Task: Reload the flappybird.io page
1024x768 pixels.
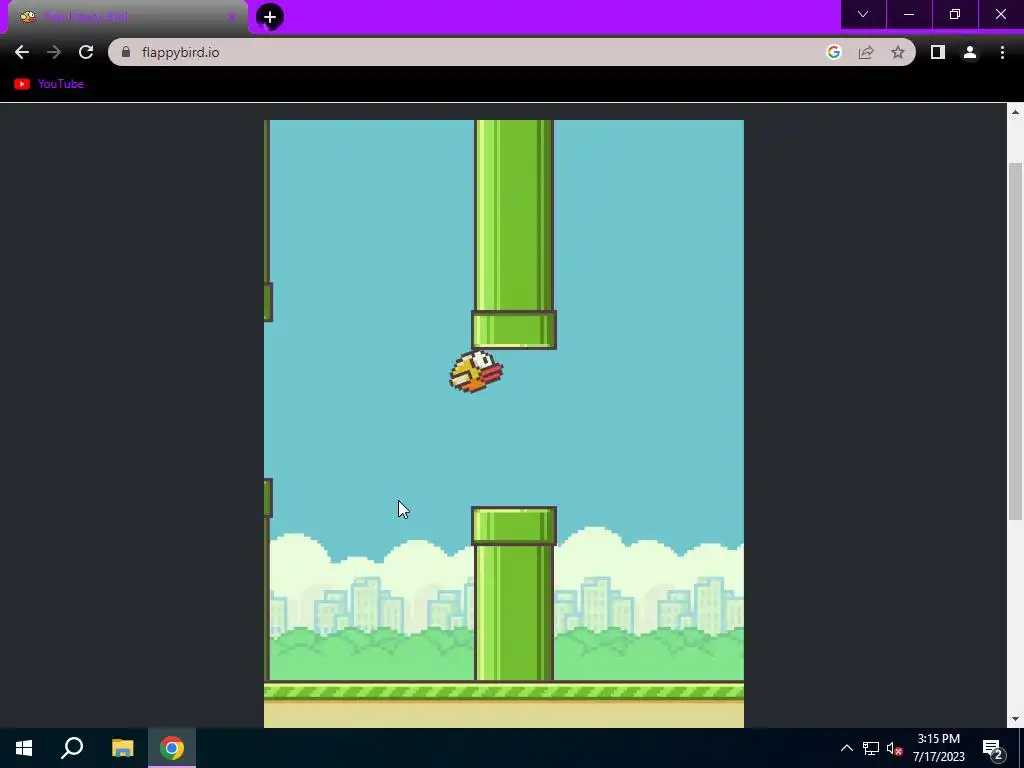Action: point(86,52)
